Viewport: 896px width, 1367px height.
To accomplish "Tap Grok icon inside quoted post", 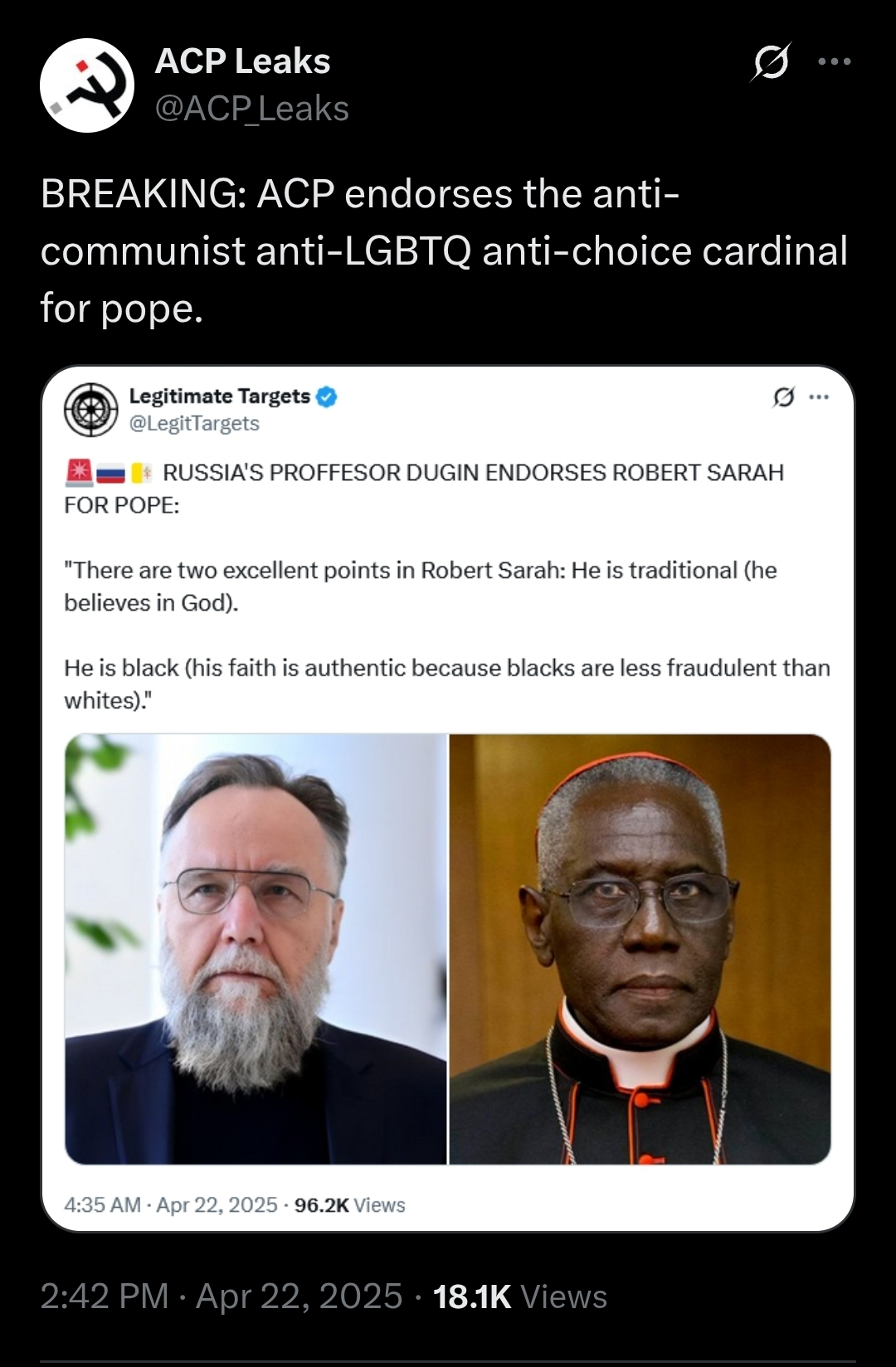I will [784, 397].
